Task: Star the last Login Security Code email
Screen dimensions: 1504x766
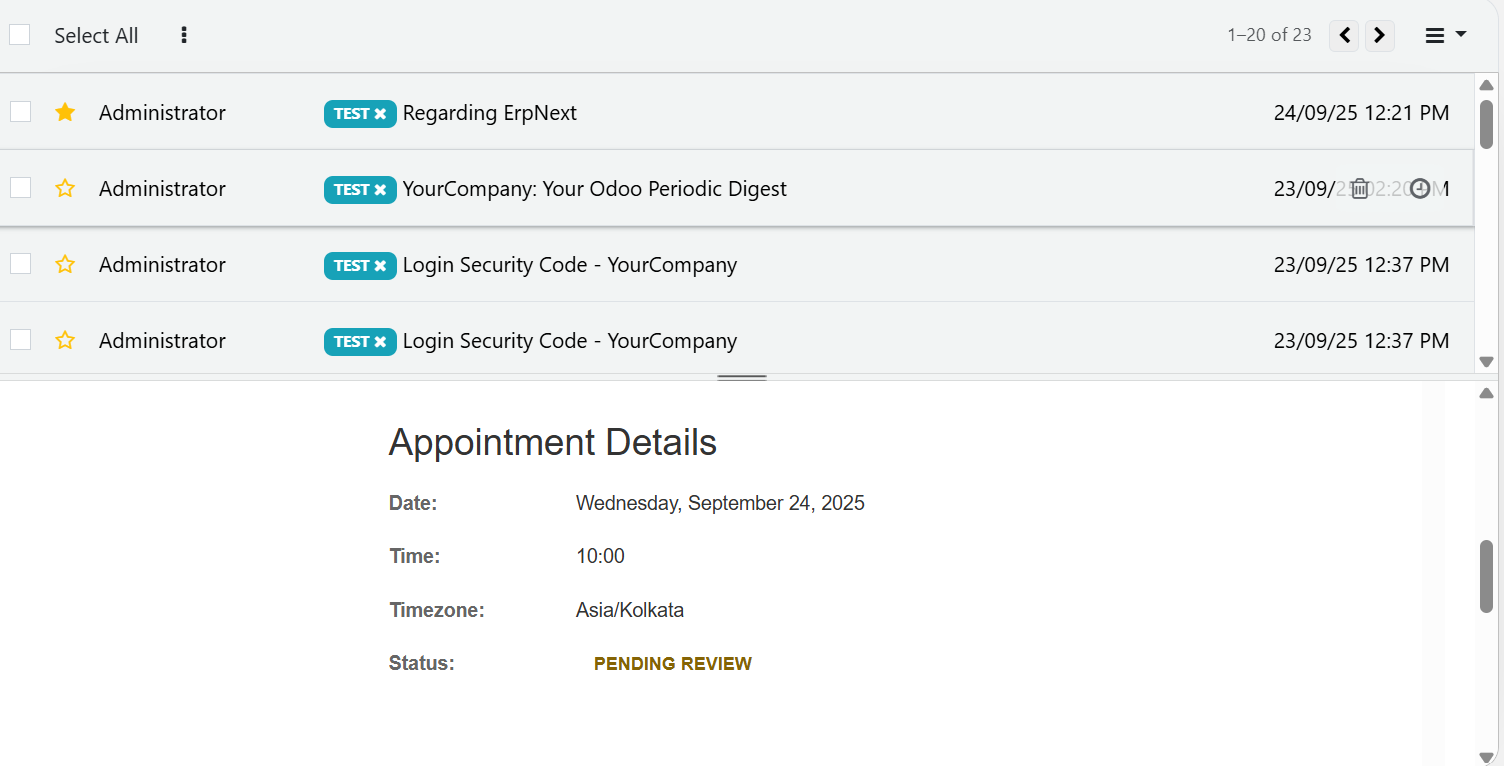Action: 65,340
